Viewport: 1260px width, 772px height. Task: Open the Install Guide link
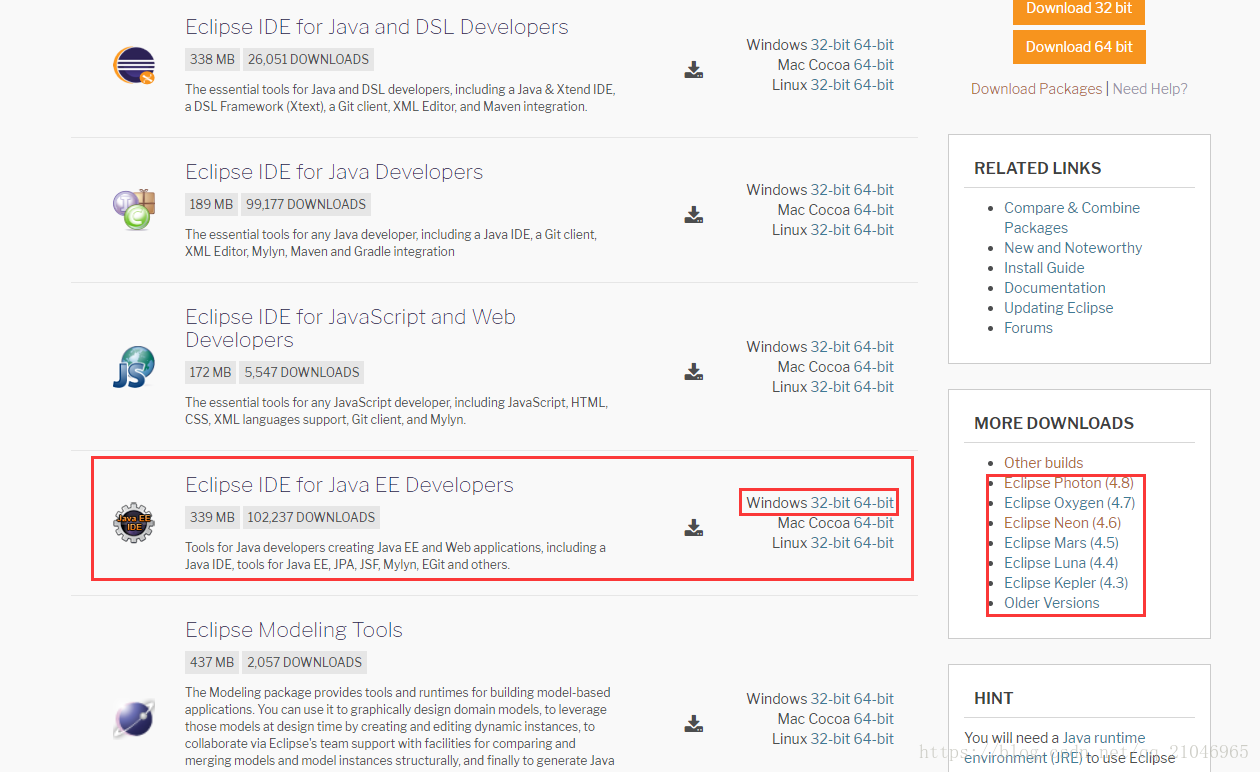pyautogui.click(x=1044, y=268)
